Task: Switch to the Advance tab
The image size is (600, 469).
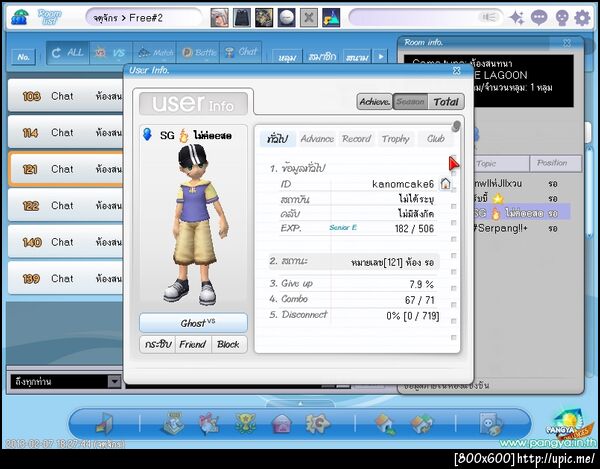Action: pyautogui.click(x=317, y=139)
